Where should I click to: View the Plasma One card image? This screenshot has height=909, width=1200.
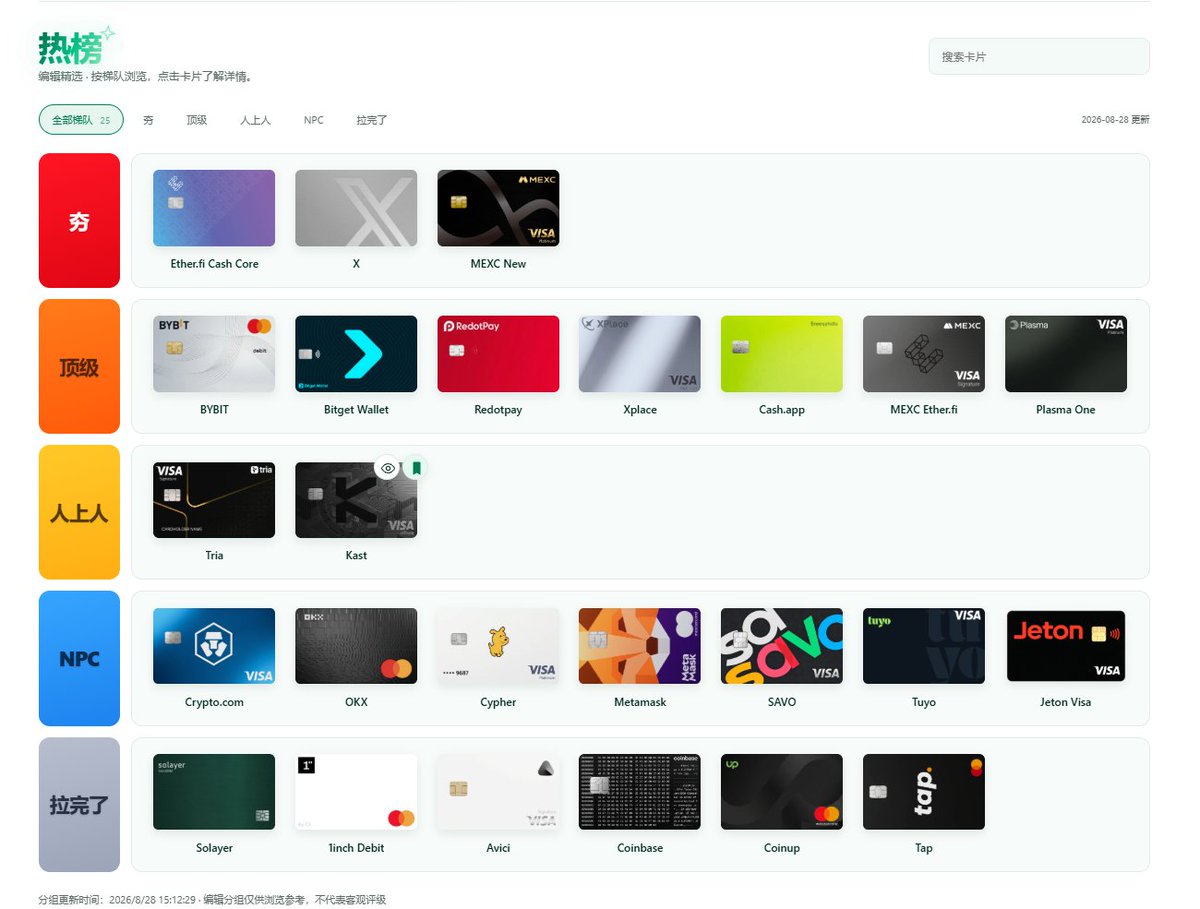(1066, 354)
